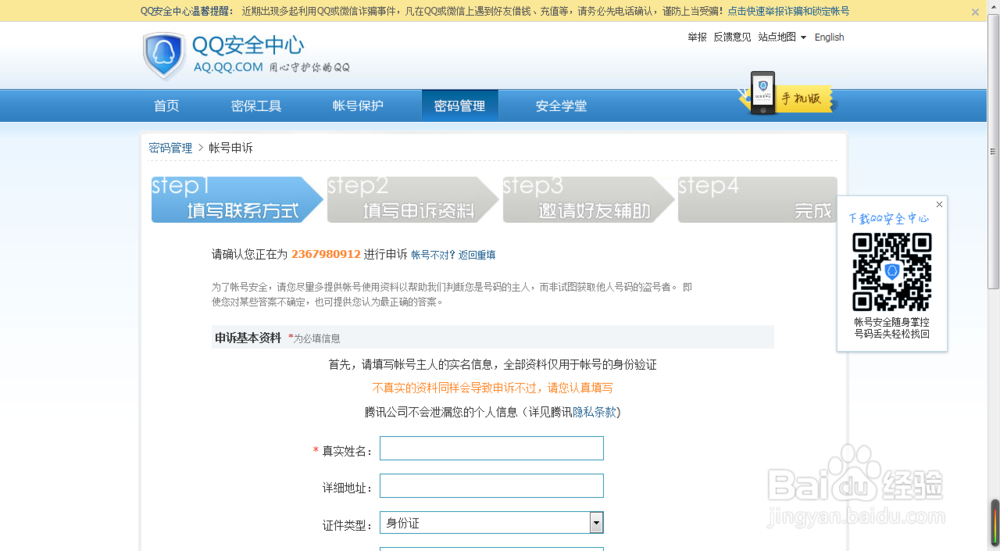Click the 下载QQ安全中心 popup title

tap(888, 218)
